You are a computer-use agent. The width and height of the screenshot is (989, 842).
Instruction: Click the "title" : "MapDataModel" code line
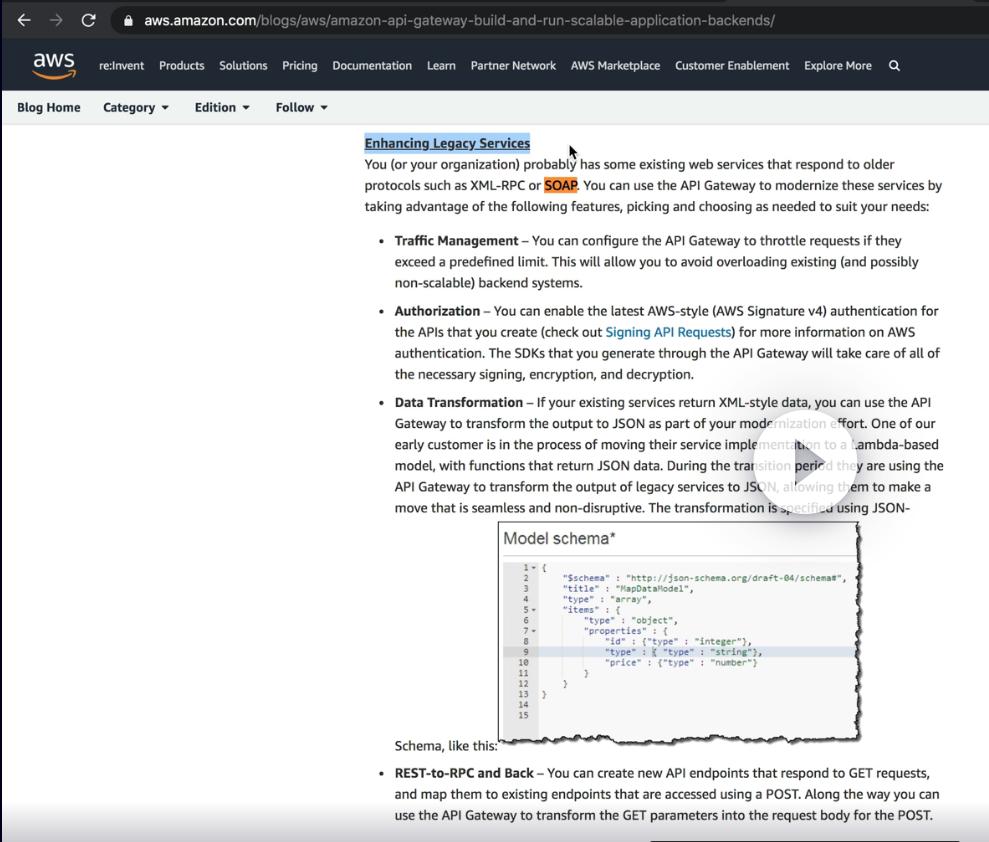[628, 588]
